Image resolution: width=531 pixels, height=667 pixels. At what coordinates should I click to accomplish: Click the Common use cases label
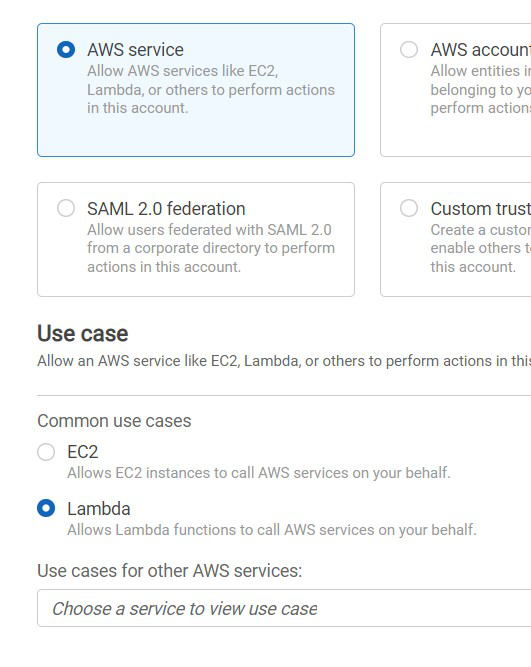coord(114,421)
